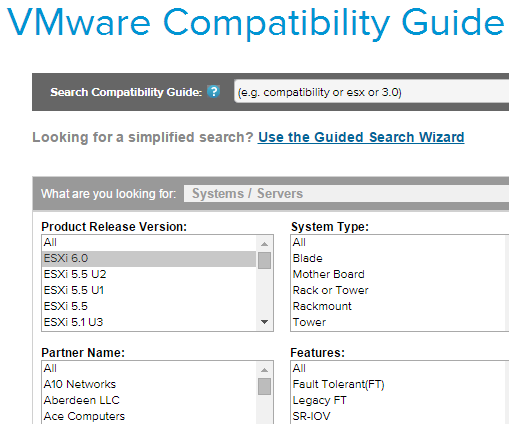
Task: Select the plain ESXi 5.5 version
Action: (149, 306)
